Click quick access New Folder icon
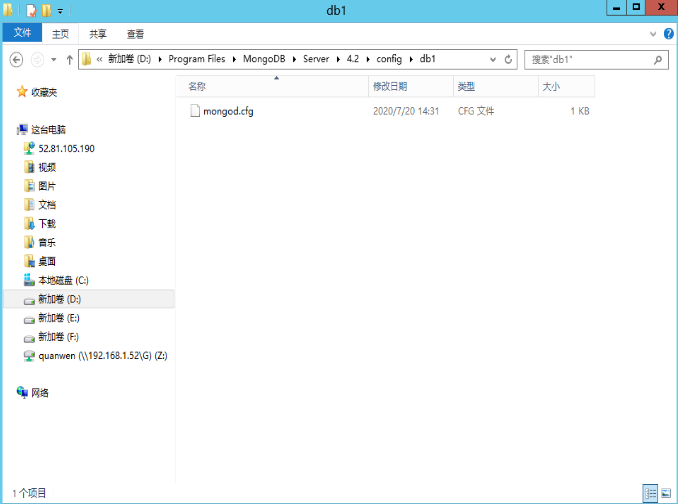Image resolution: width=678 pixels, height=504 pixels. click(x=46, y=10)
